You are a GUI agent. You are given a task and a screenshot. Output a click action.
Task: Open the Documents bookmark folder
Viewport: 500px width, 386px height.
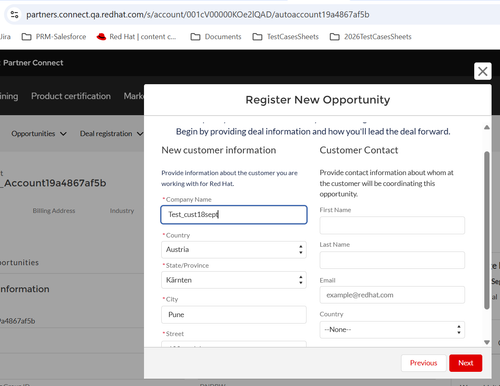[216, 37]
